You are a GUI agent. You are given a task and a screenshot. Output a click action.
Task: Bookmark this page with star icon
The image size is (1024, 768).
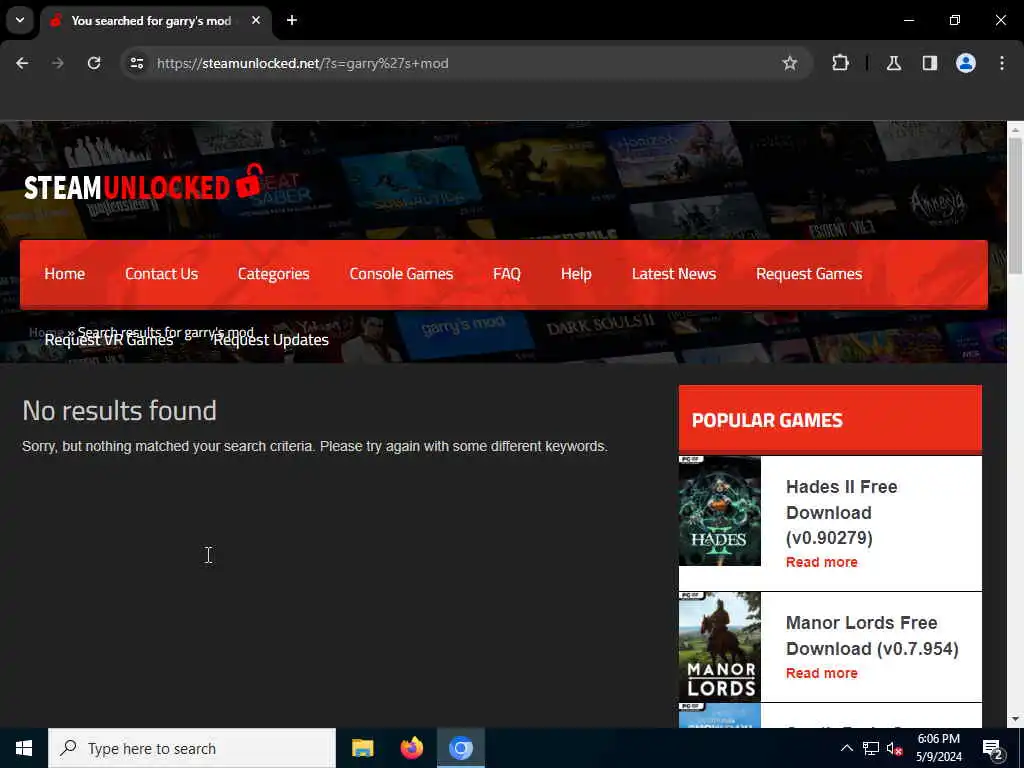tap(790, 63)
